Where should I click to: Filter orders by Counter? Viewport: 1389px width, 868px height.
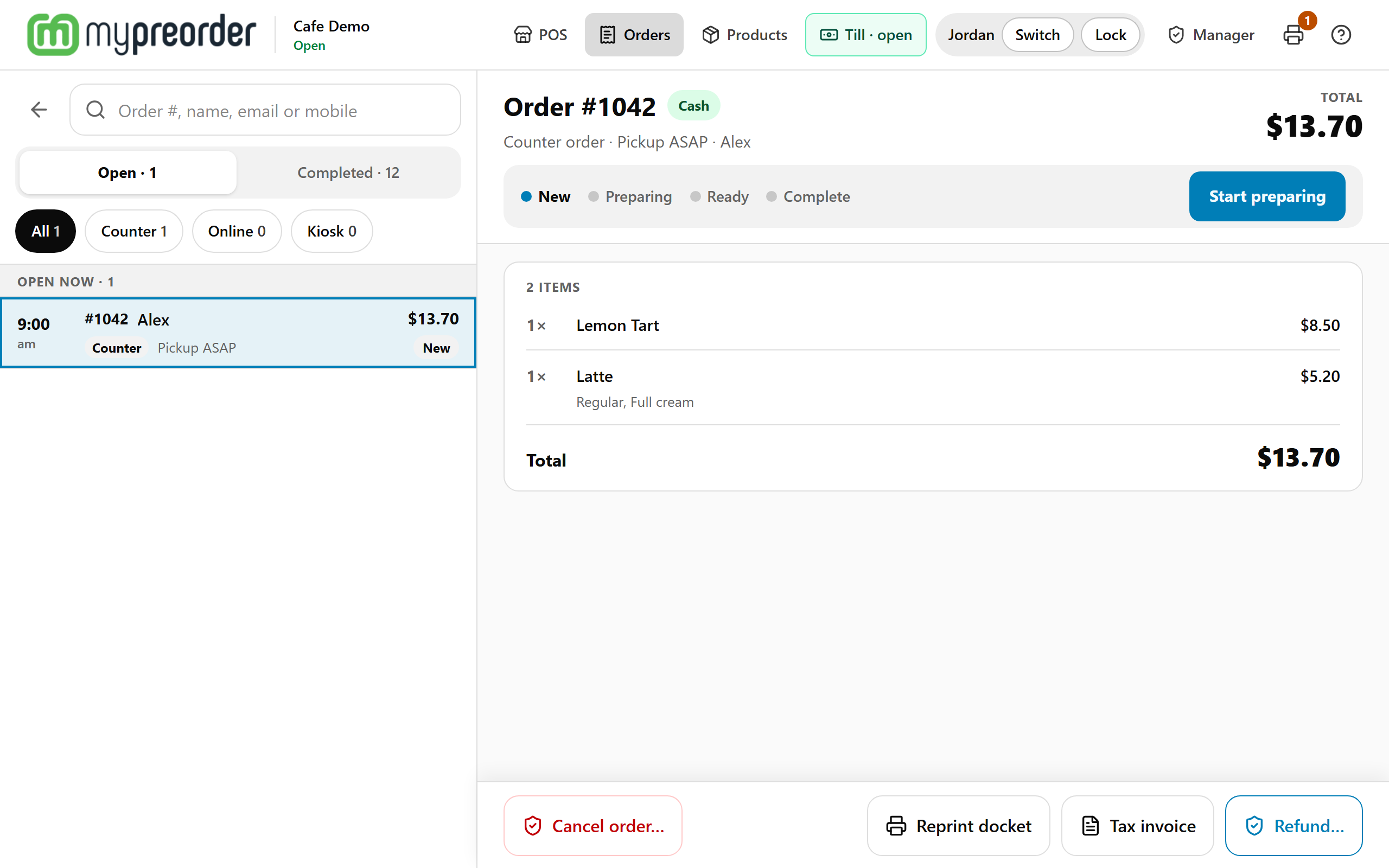tap(133, 231)
